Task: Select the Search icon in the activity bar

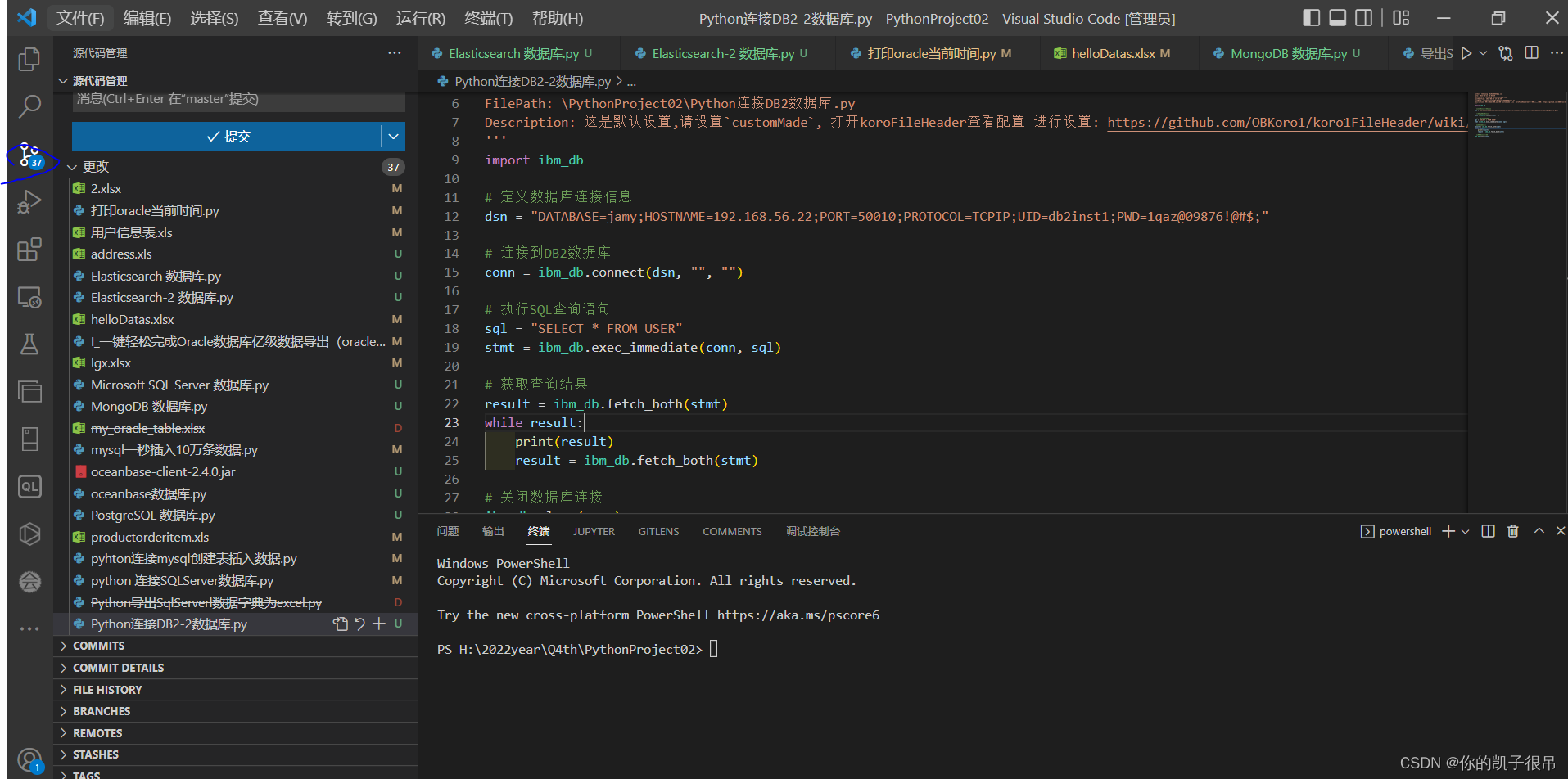Action: [x=29, y=106]
